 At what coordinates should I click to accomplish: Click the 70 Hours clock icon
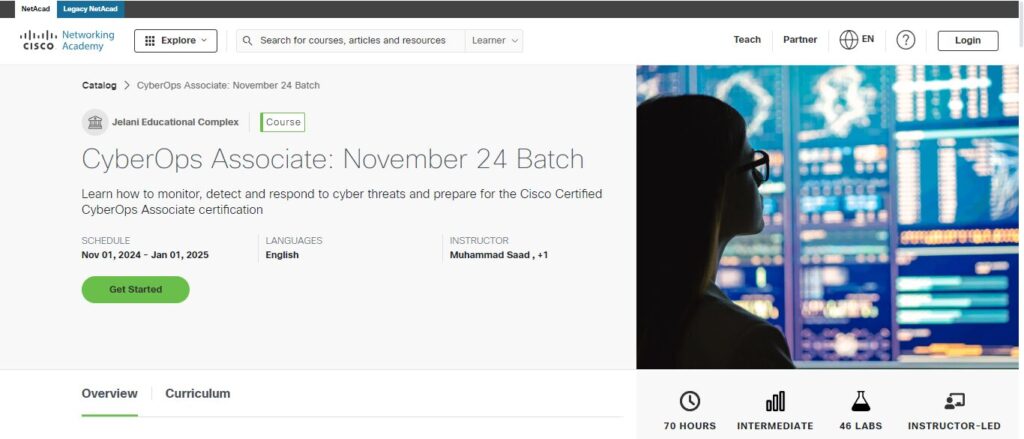[x=690, y=401]
